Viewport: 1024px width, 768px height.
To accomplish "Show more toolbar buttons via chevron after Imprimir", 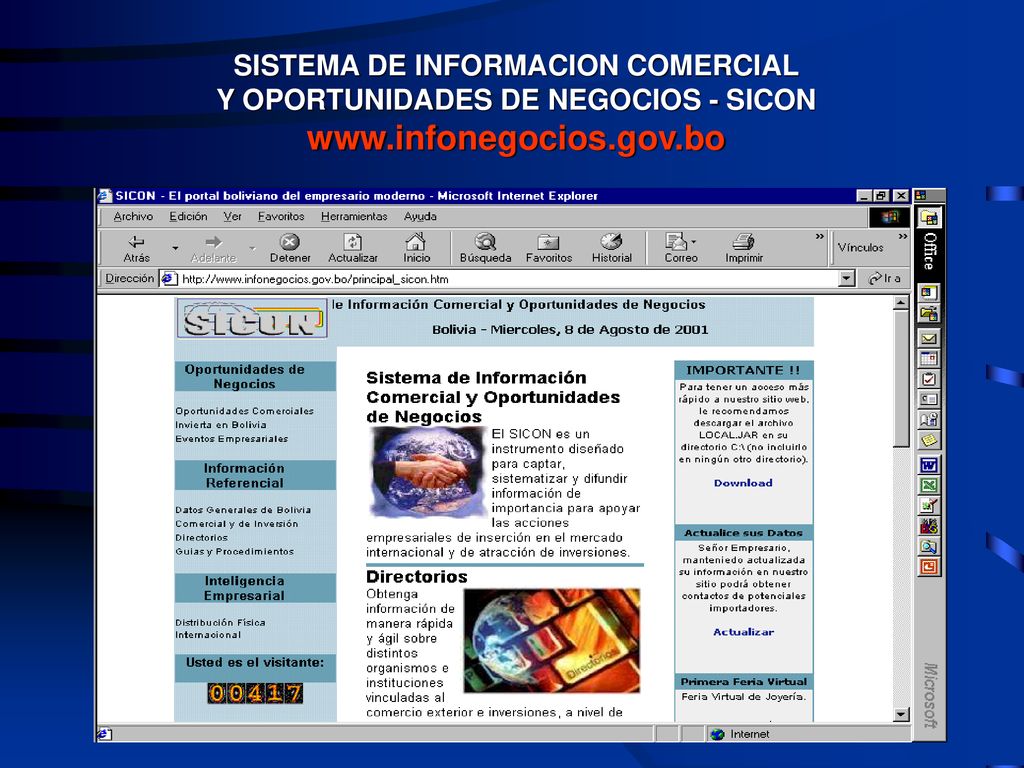I will click(820, 236).
